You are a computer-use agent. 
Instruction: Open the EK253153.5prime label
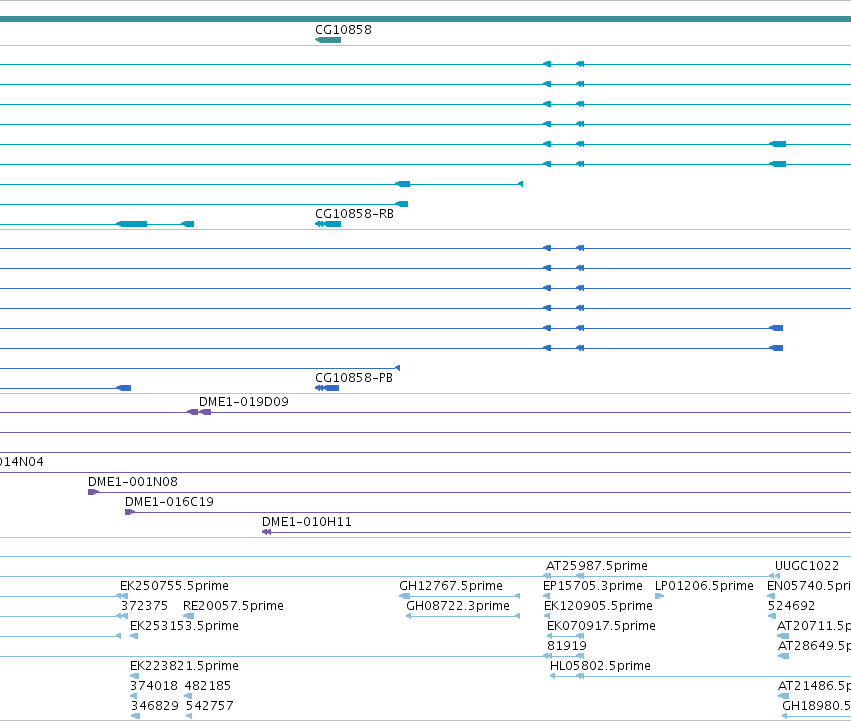pyautogui.click(x=185, y=626)
